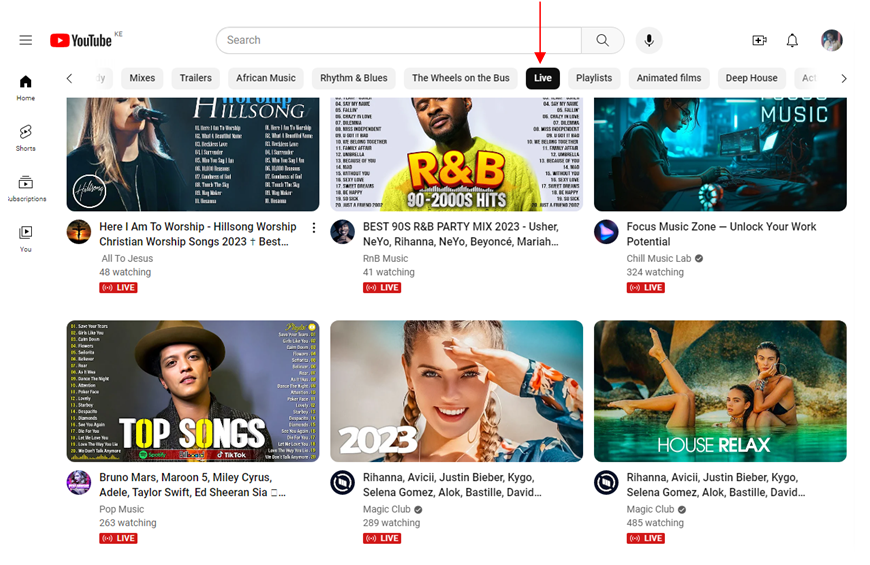The image size is (870, 565).
Task: Activate voice search microphone
Action: pos(649,40)
